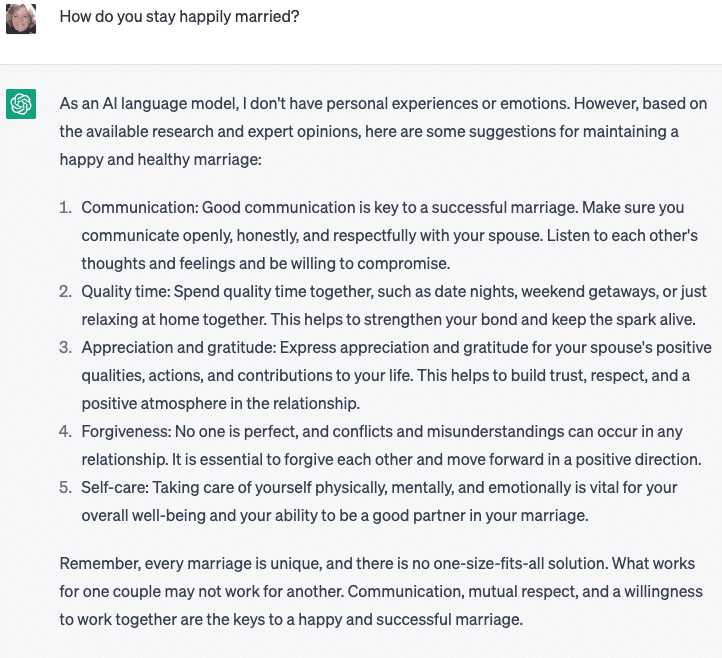Click the 'Communication:' list item heading
The height and width of the screenshot is (658, 722).
(140, 207)
